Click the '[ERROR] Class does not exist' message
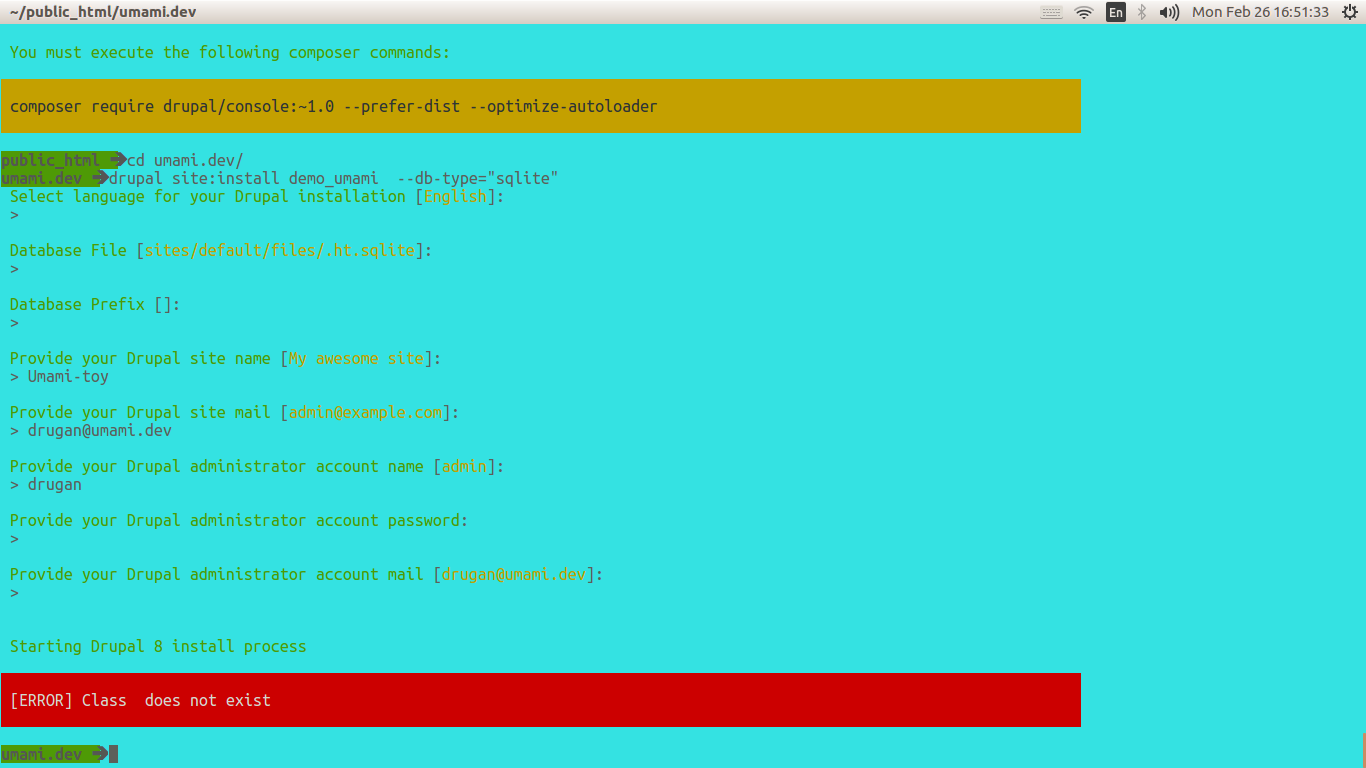1366x768 pixels. click(x=140, y=700)
